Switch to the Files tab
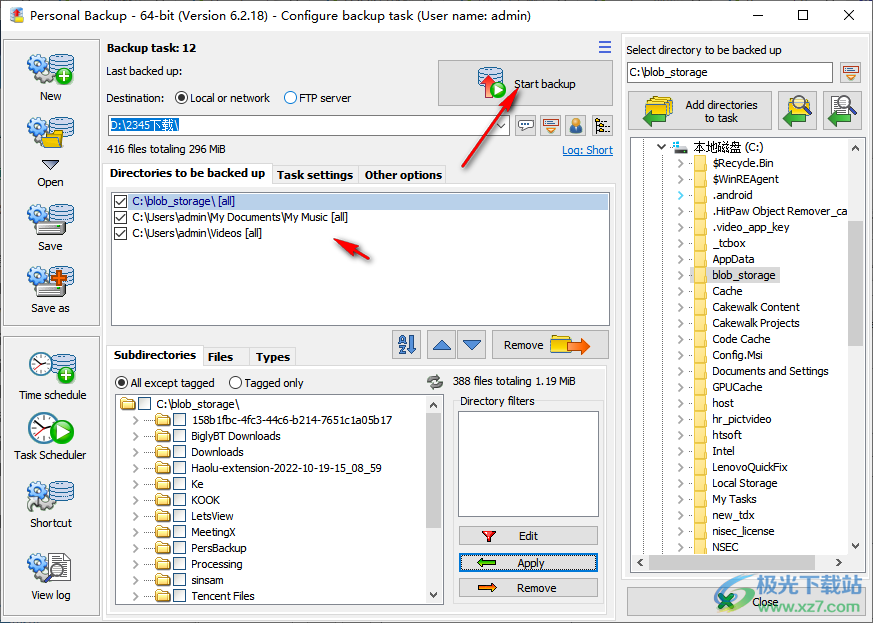 [220, 357]
